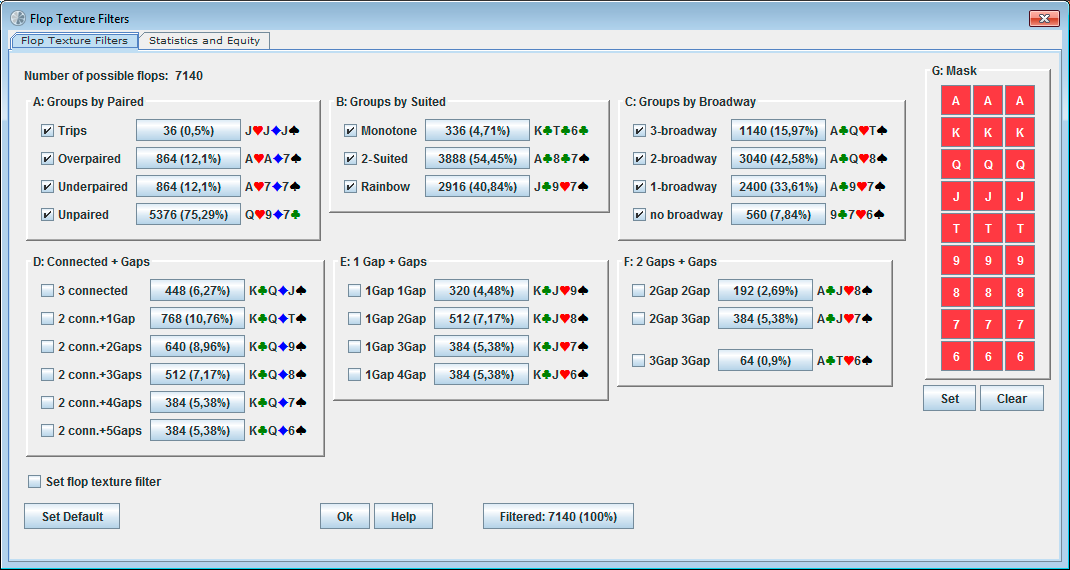
Task: Check the Set flop texture filter option
Action: point(35,482)
